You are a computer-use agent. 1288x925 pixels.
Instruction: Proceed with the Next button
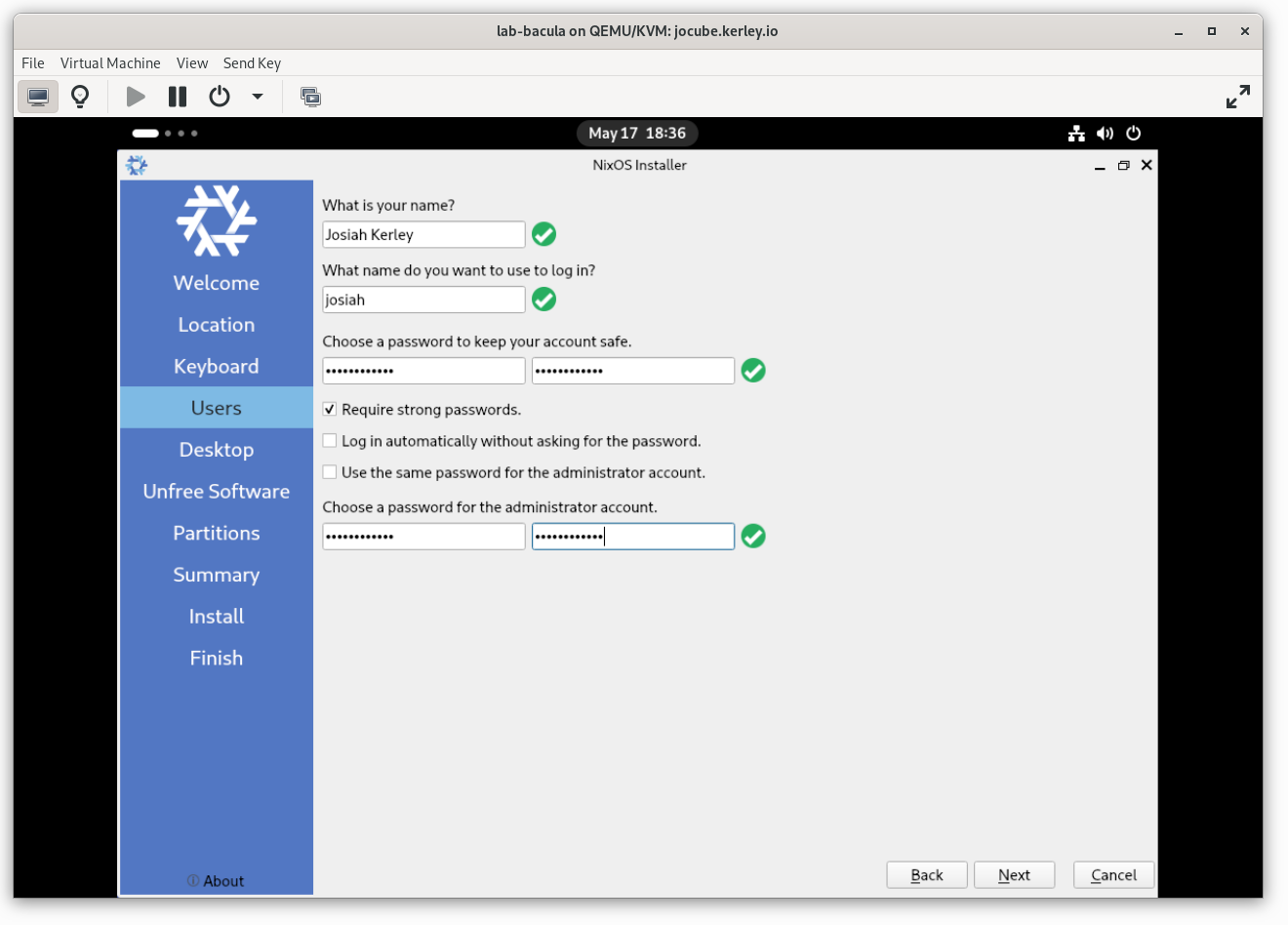click(x=1015, y=875)
